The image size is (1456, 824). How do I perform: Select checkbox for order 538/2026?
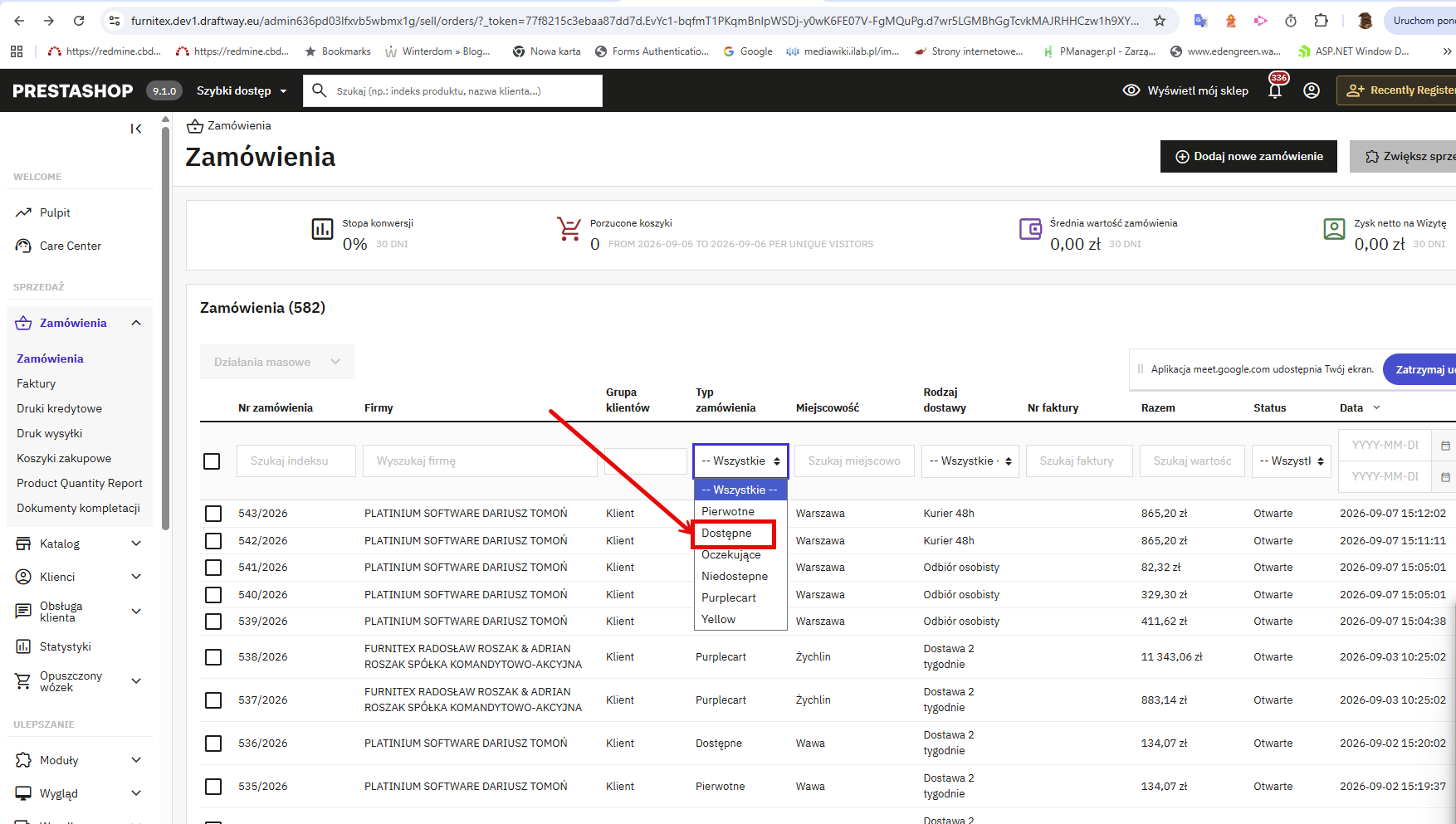(x=213, y=657)
